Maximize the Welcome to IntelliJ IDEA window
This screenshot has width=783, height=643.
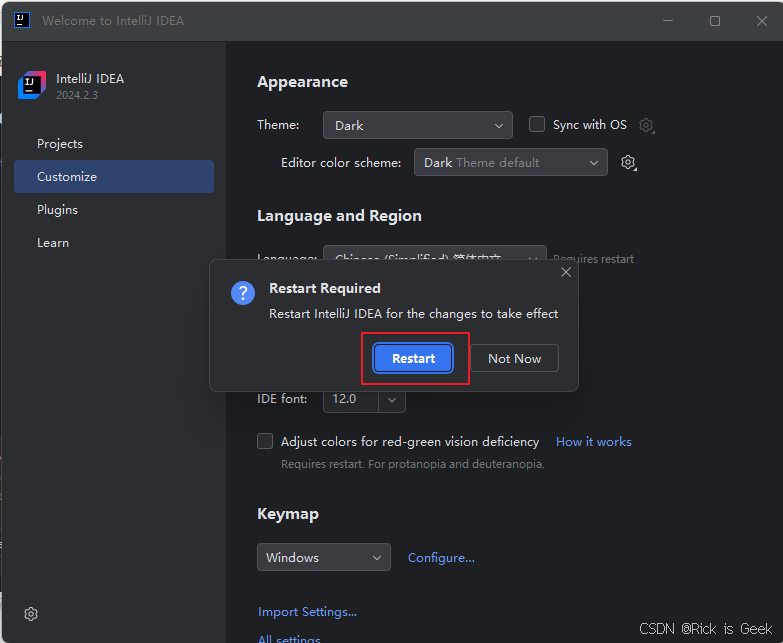click(715, 21)
